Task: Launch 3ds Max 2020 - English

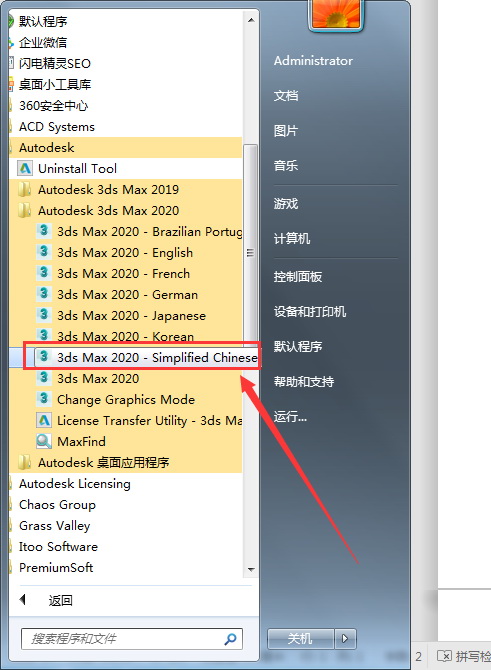Action: click(125, 252)
